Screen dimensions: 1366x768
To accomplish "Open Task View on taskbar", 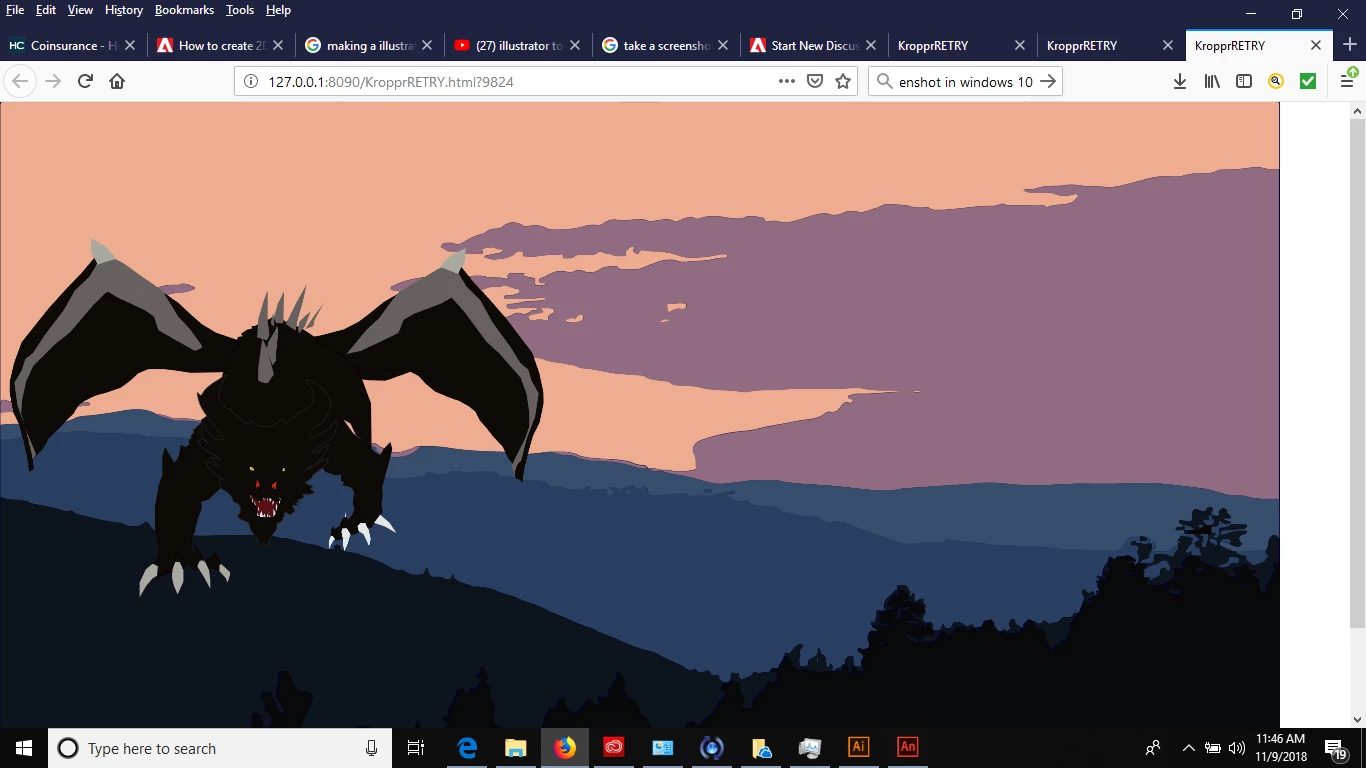I will tap(416, 748).
